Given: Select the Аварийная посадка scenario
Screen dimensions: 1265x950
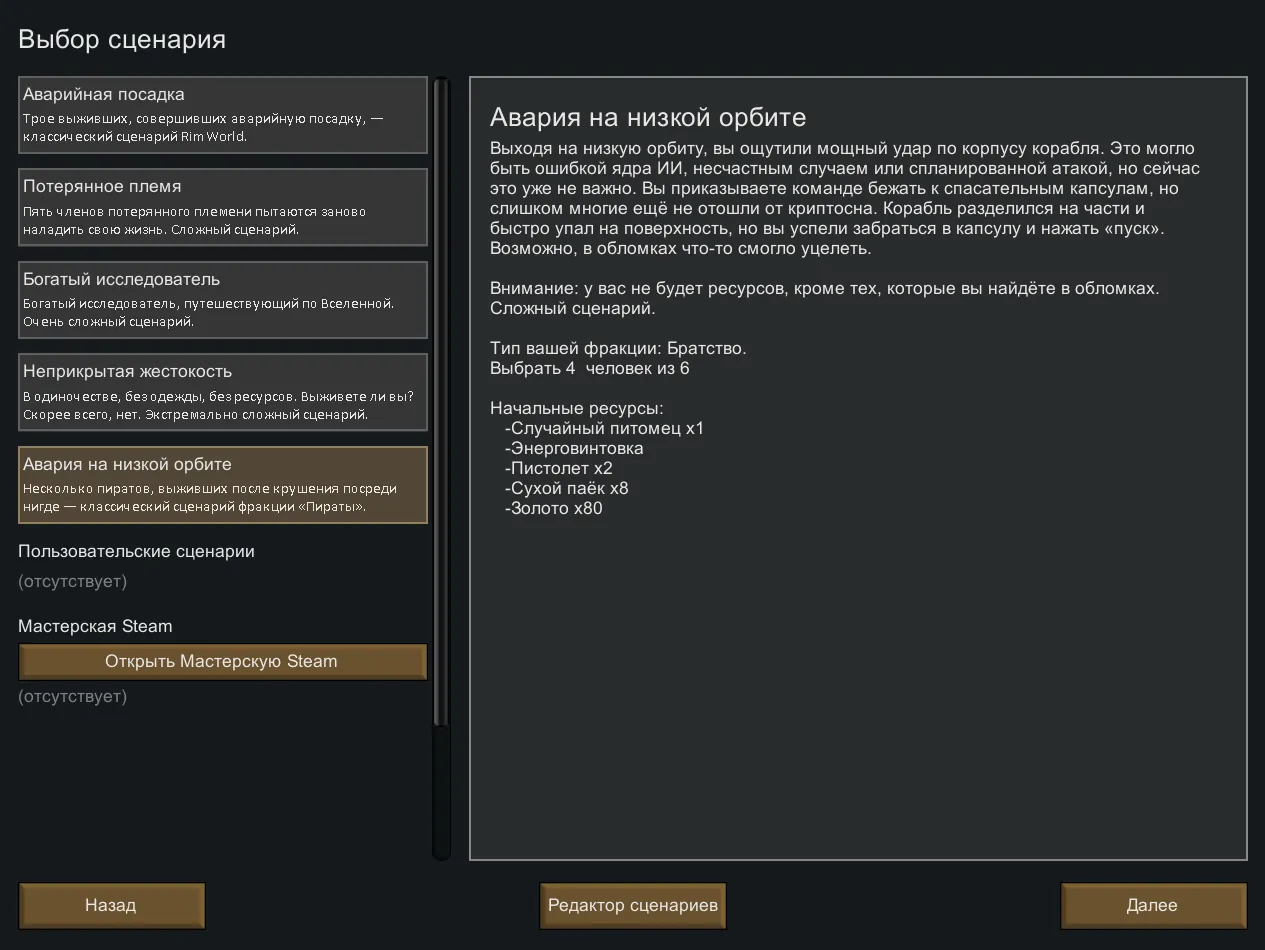Looking at the screenshot, I should tap(222, 115).
